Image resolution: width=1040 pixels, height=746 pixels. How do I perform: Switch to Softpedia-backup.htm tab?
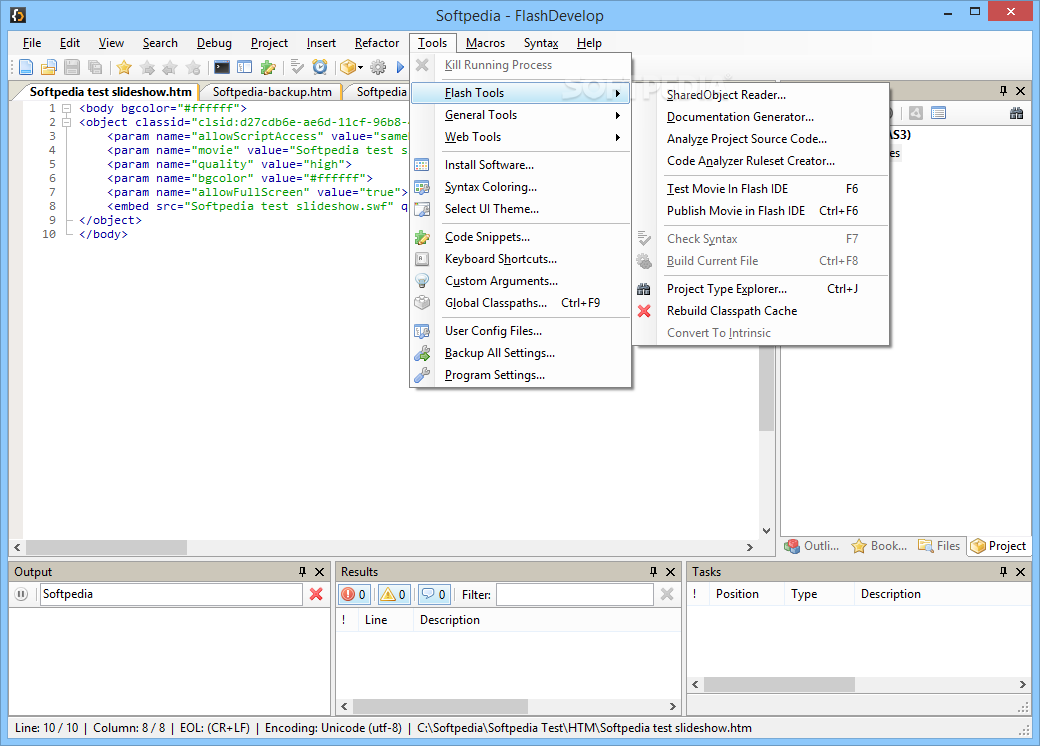coord(272,92)
